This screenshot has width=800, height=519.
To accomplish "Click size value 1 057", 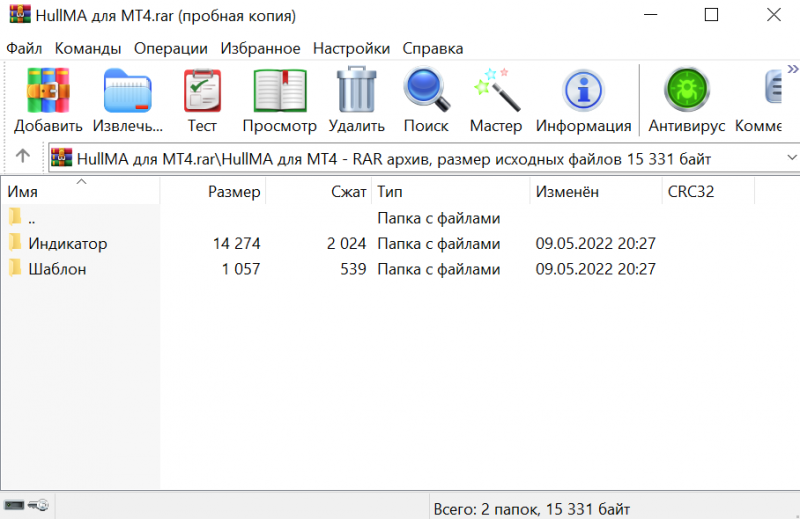I will click(x=241, y=269).
